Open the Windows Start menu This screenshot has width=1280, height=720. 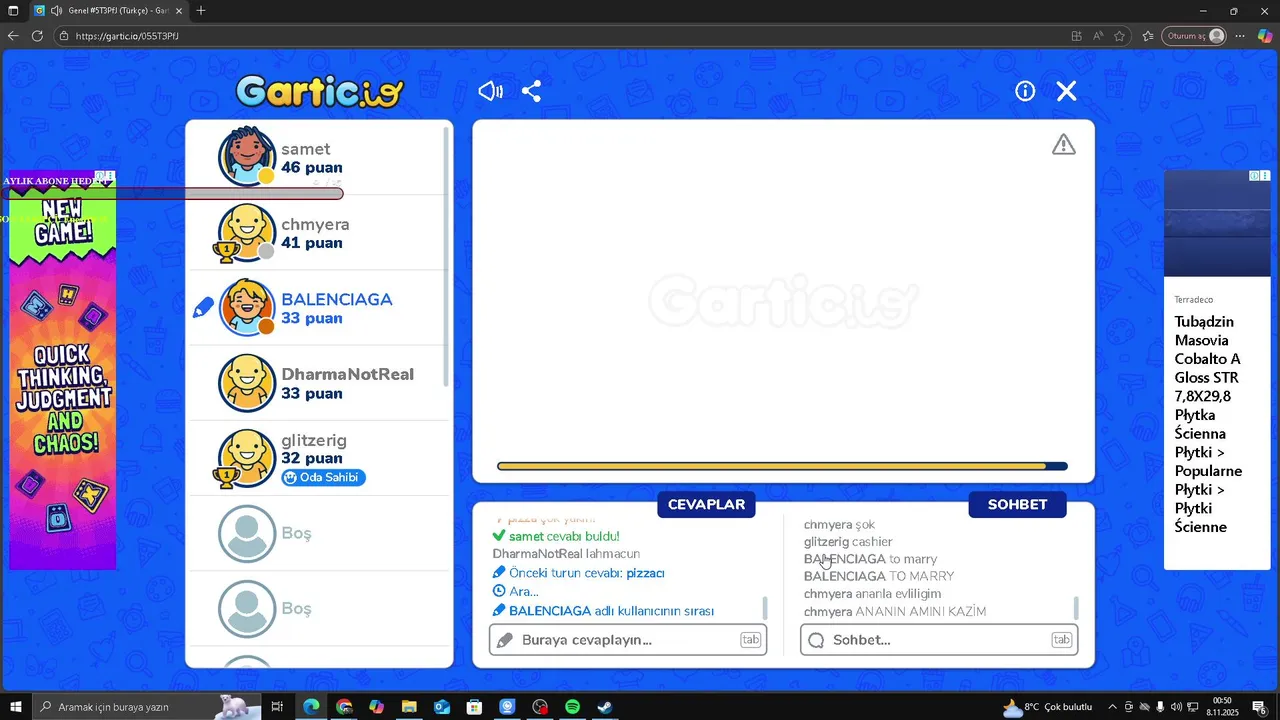[15, 707]
